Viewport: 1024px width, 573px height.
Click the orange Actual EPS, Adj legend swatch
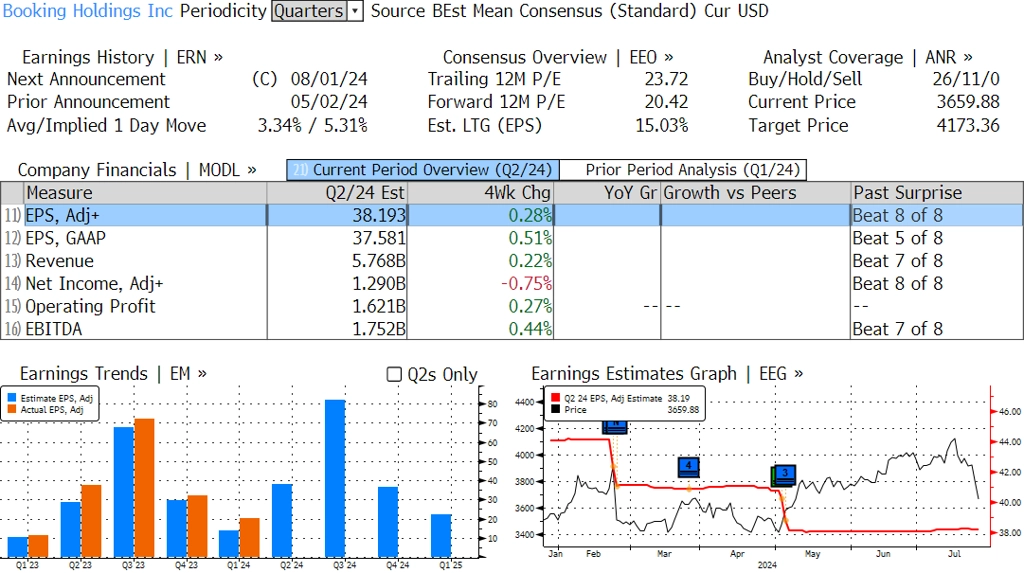tap(12, 410)
